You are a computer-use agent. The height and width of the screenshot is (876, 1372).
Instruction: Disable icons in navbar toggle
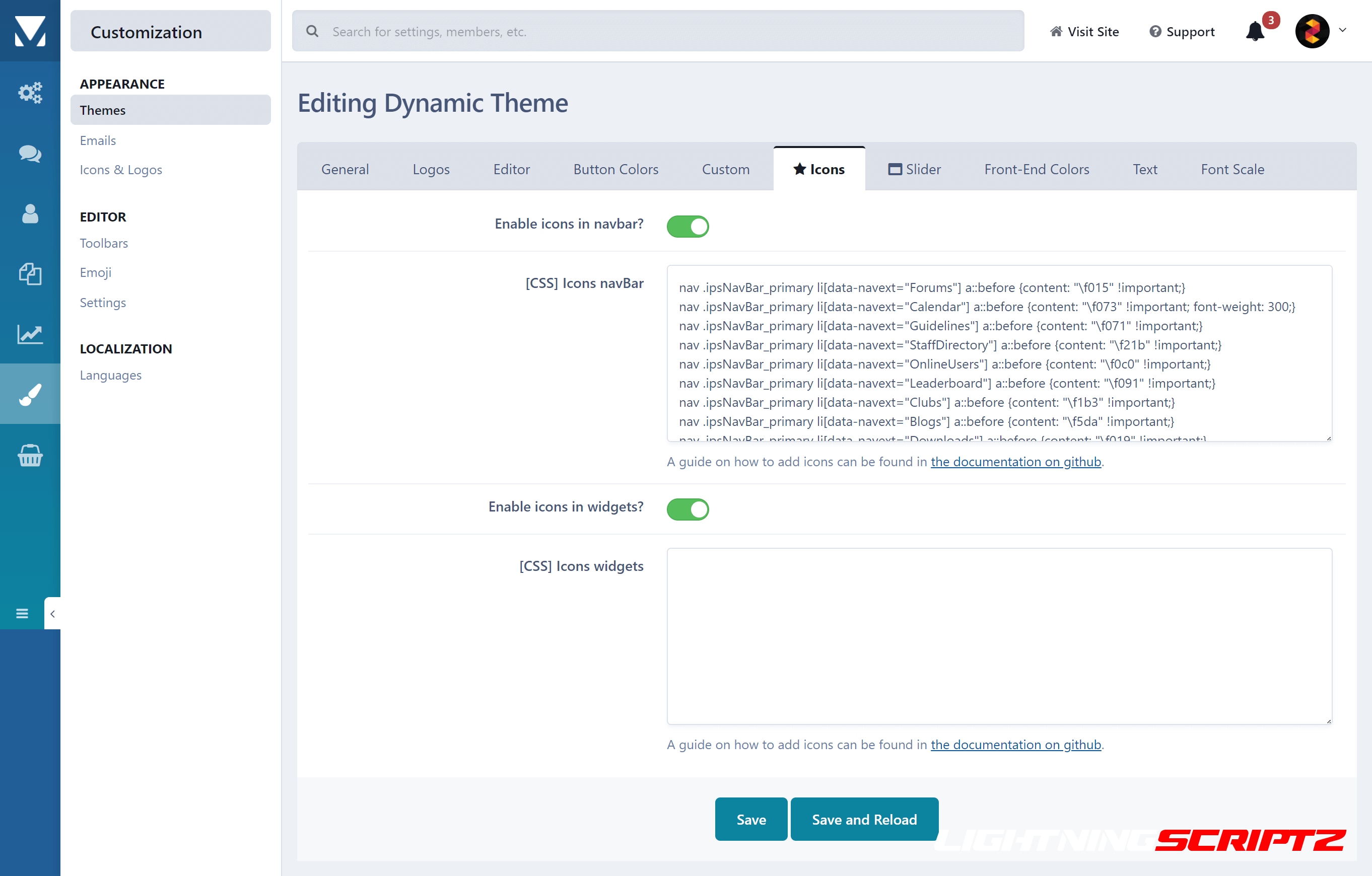point(688,226)
